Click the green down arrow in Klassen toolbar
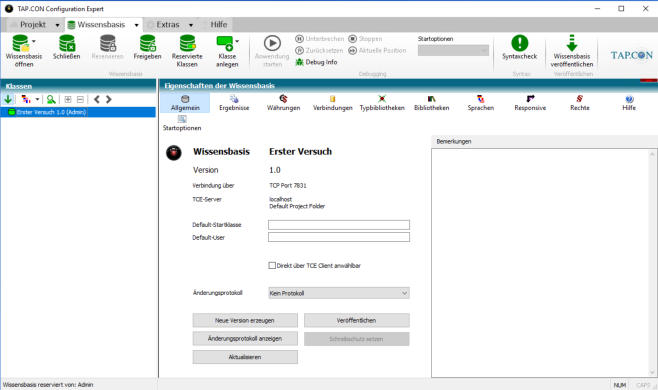Image resolution: width=658 pixels, height=390 pixels. pos(8,99)
